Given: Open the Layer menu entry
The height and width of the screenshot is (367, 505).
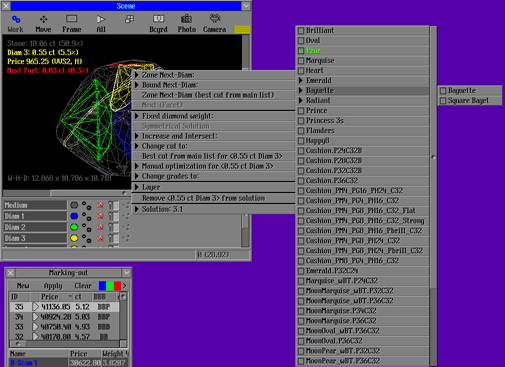Looking at the screenshot, I should (x=214, y=187).
